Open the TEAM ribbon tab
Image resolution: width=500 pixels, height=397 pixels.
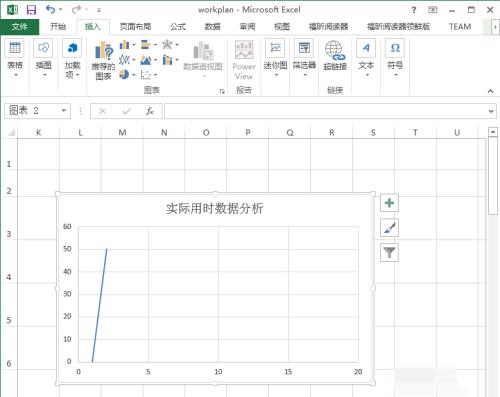point(460,27)
